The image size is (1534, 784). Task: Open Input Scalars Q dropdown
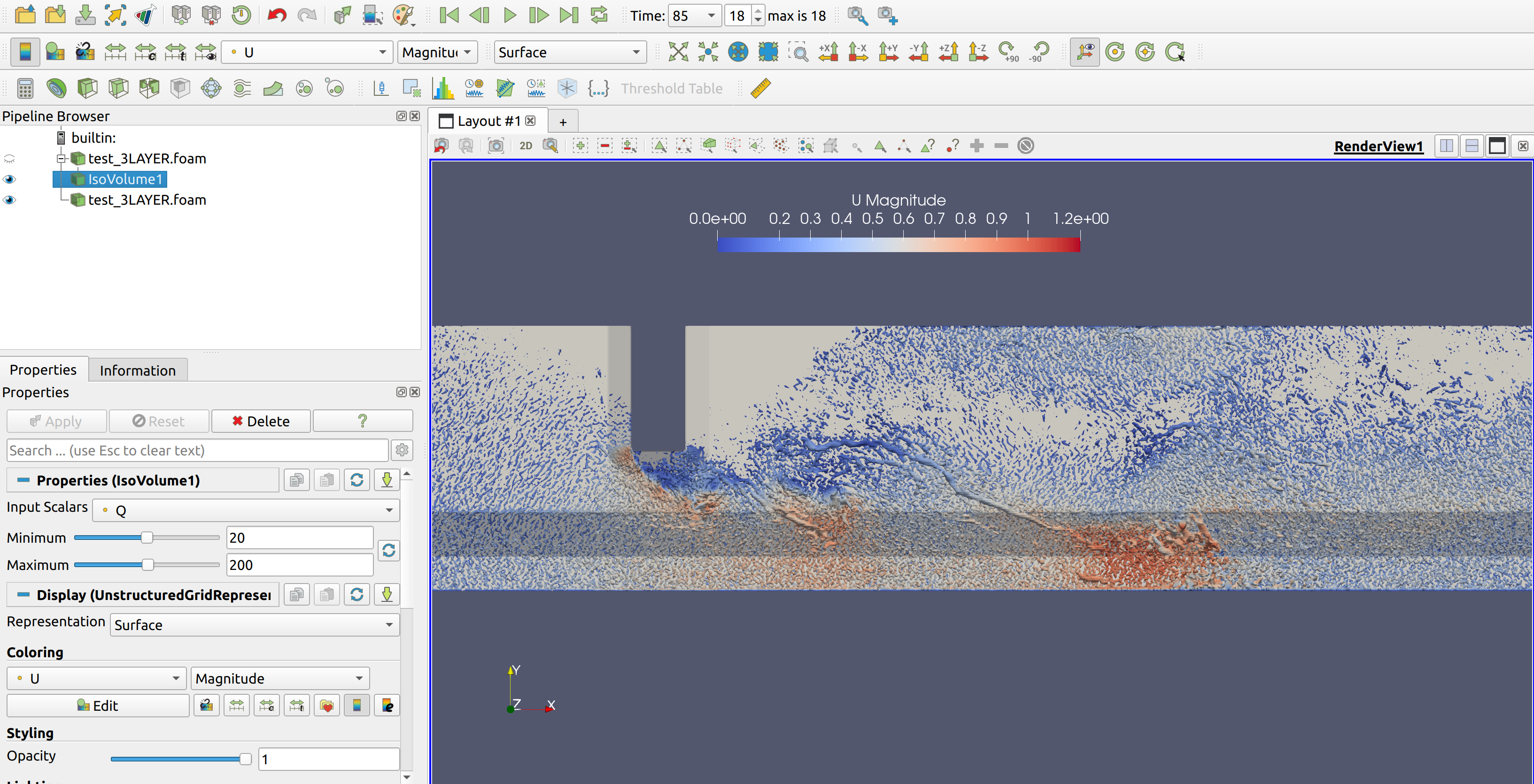[246, 510]
